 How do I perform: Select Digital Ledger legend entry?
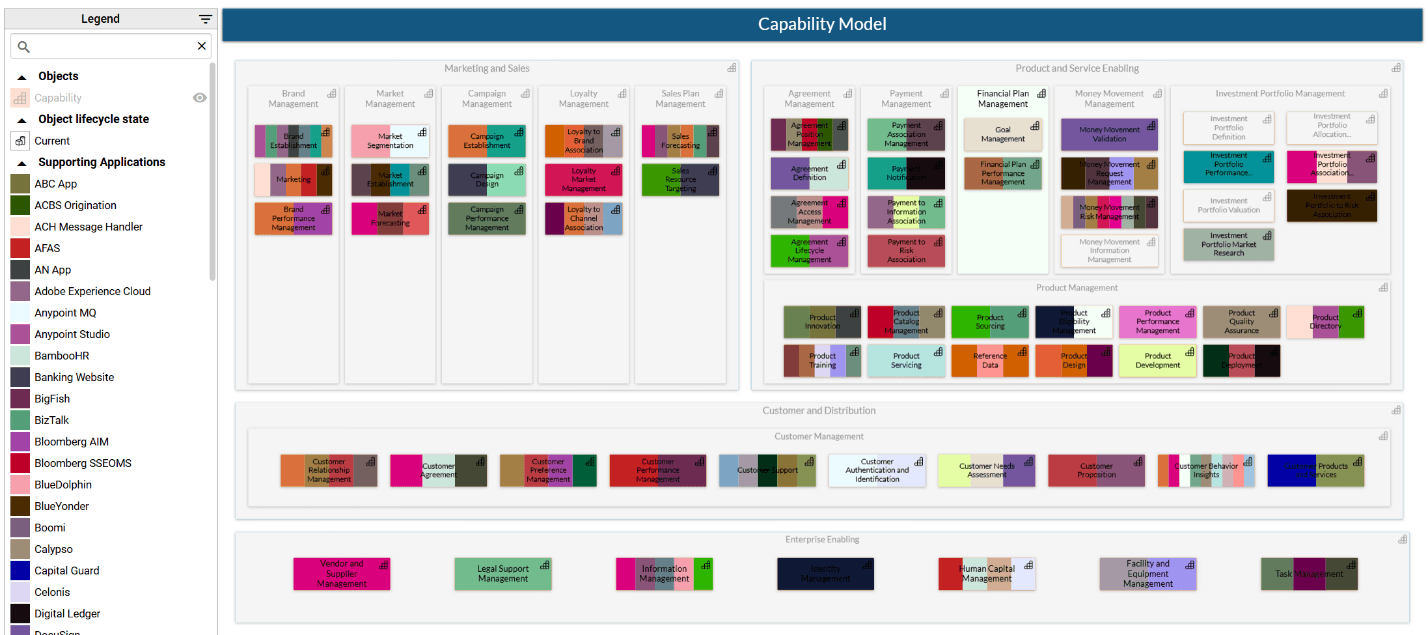67,614
